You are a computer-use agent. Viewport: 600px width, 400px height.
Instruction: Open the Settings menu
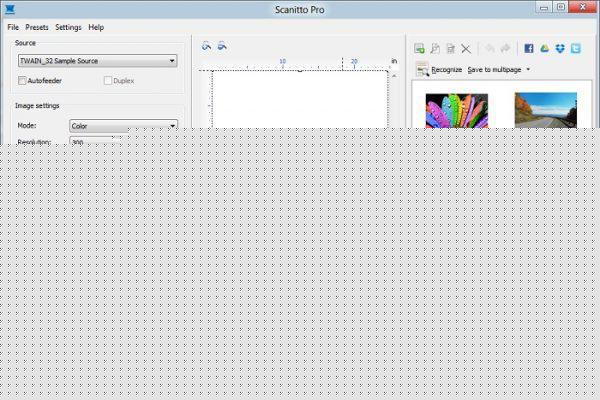pyautogui.click(x=68, y=27)
